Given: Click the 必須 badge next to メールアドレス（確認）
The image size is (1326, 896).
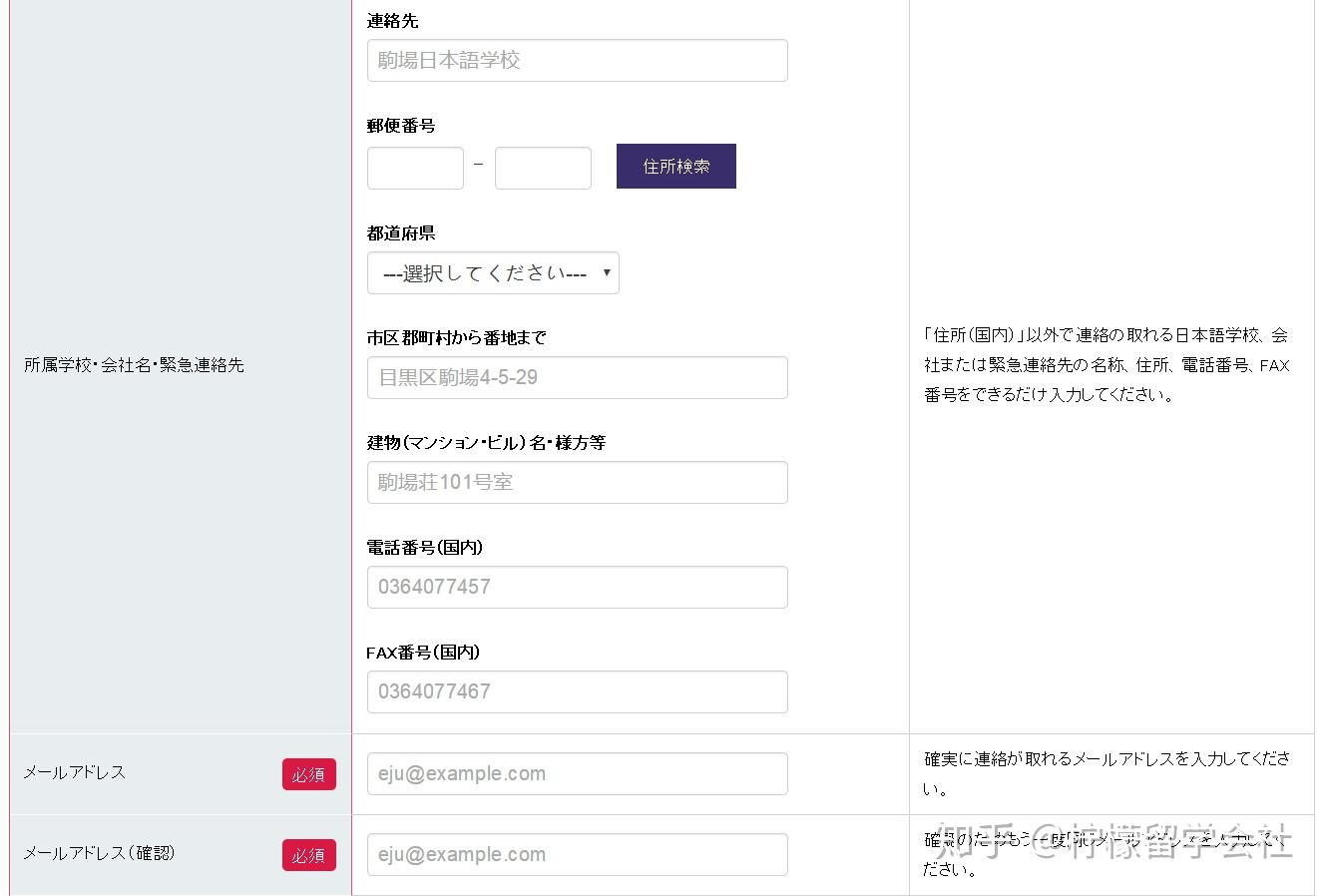Looking at the screenshot, I should (309, 855).
